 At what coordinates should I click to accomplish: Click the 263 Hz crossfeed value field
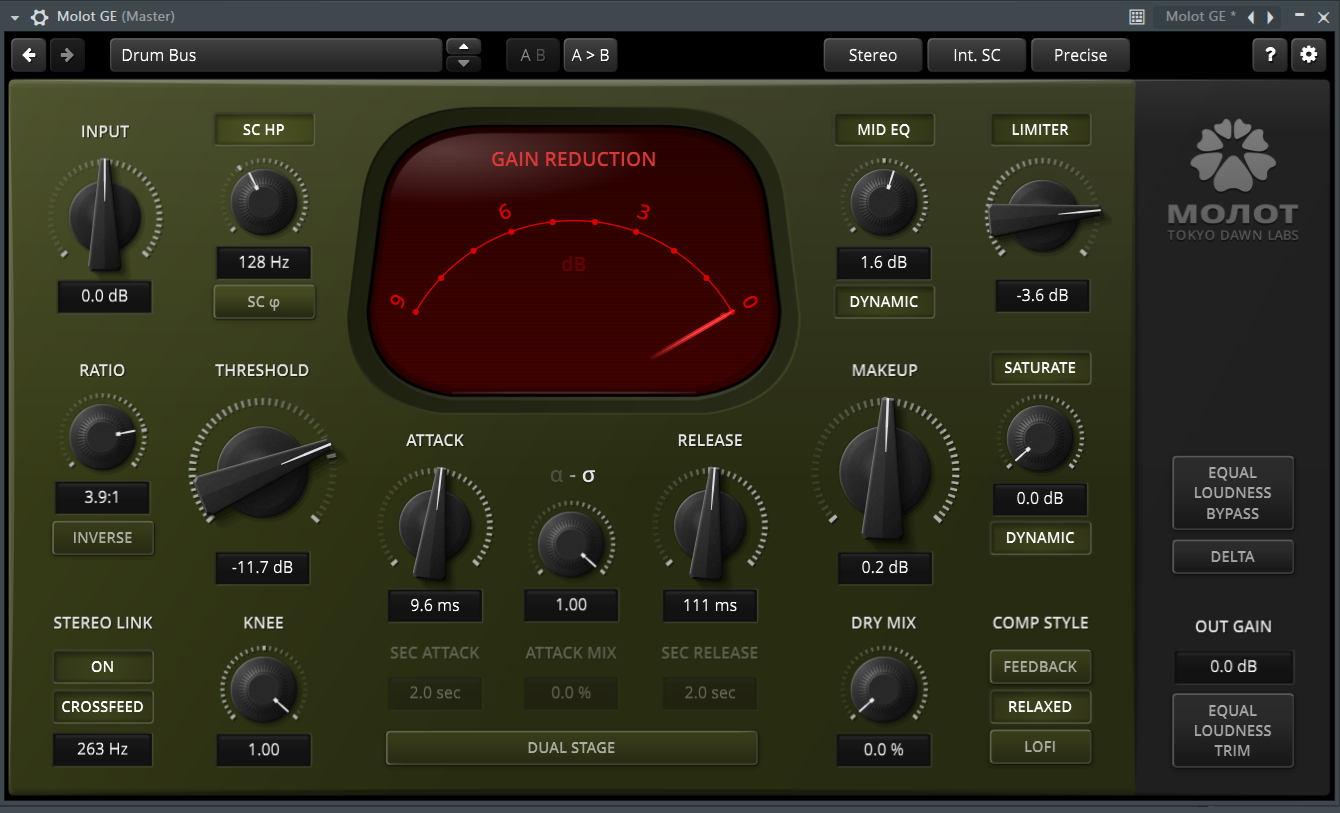tap(103, 749)
